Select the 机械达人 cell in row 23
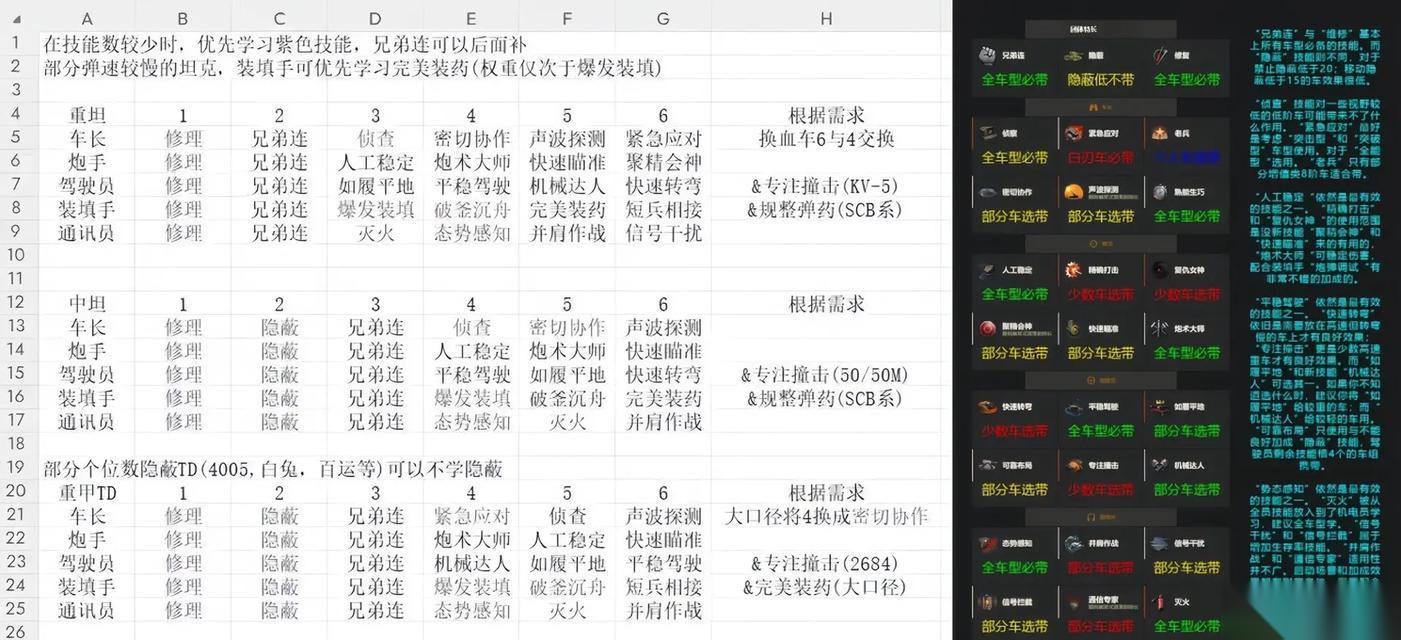 pos(471,564)
